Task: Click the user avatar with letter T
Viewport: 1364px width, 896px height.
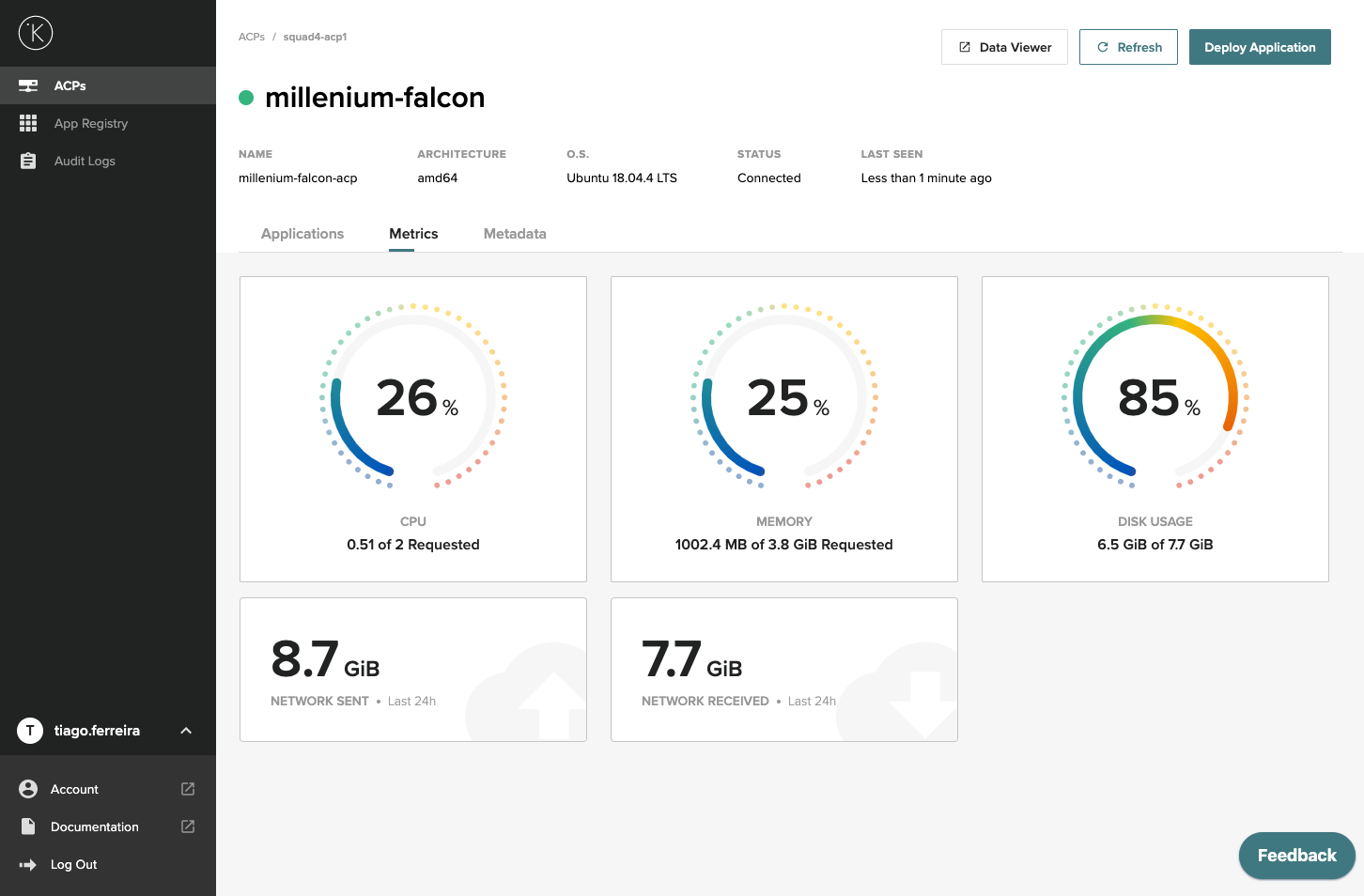Action: click(x=30, y=731)
